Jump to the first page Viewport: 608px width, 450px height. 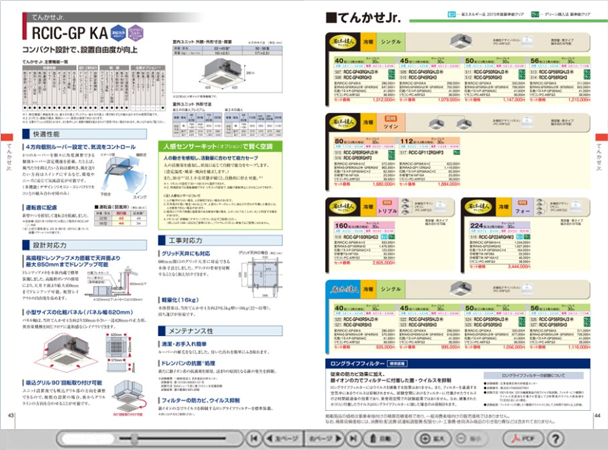point(254,438)
